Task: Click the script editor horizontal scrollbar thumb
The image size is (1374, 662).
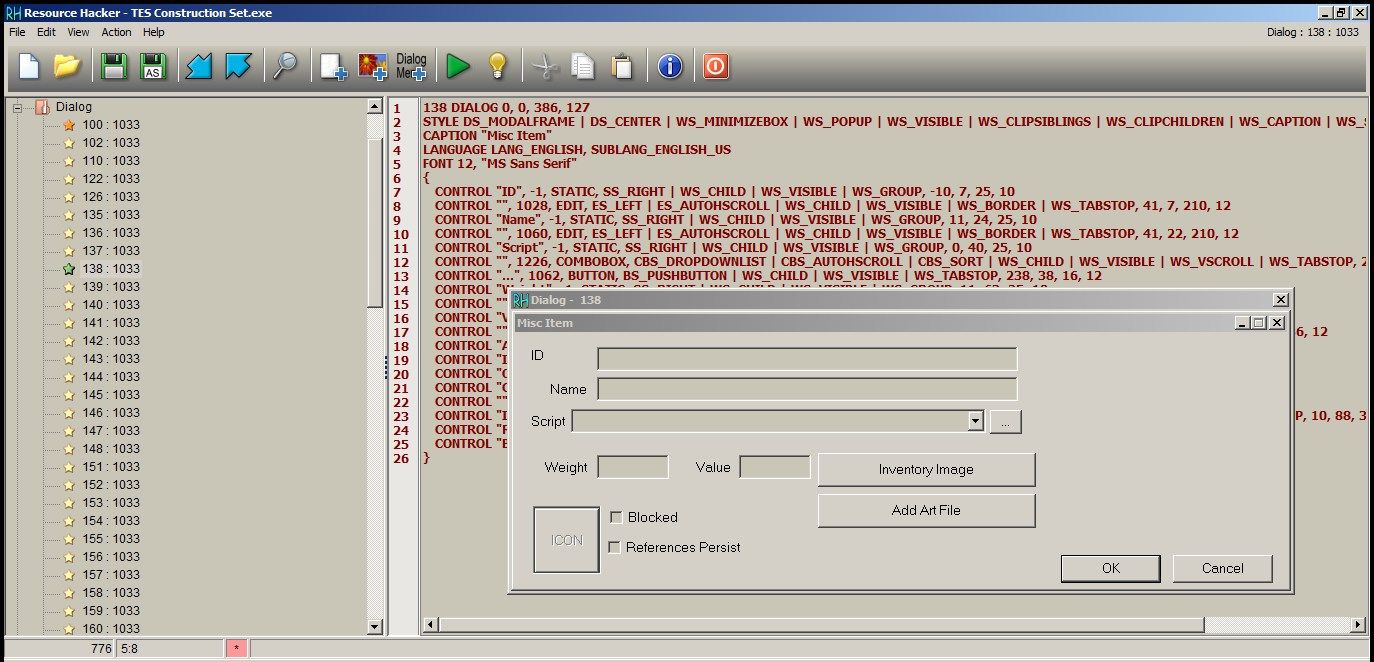Action: point(820,625)
